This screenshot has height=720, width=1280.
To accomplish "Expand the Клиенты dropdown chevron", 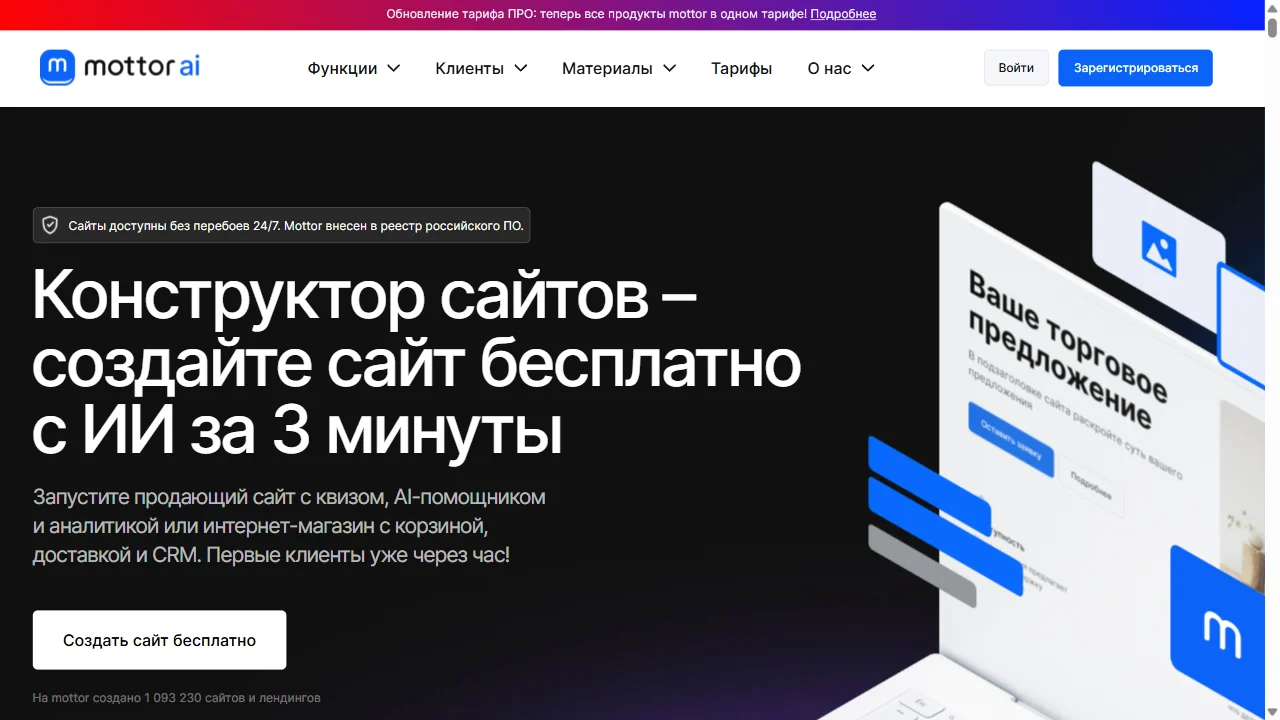I will [521, 68].
